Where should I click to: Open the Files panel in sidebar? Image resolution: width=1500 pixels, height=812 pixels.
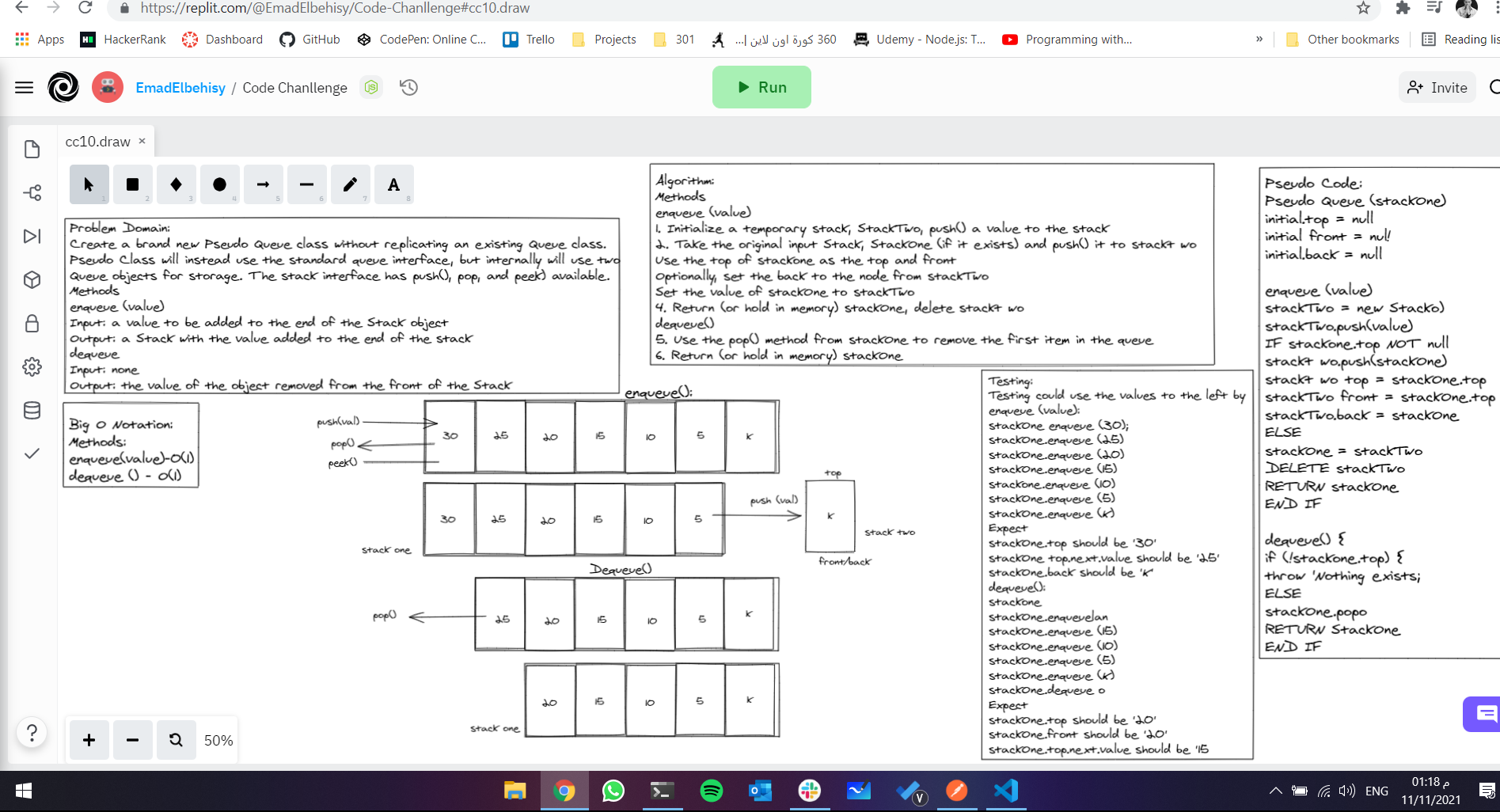pyautogui.click(x=32, y=149)
